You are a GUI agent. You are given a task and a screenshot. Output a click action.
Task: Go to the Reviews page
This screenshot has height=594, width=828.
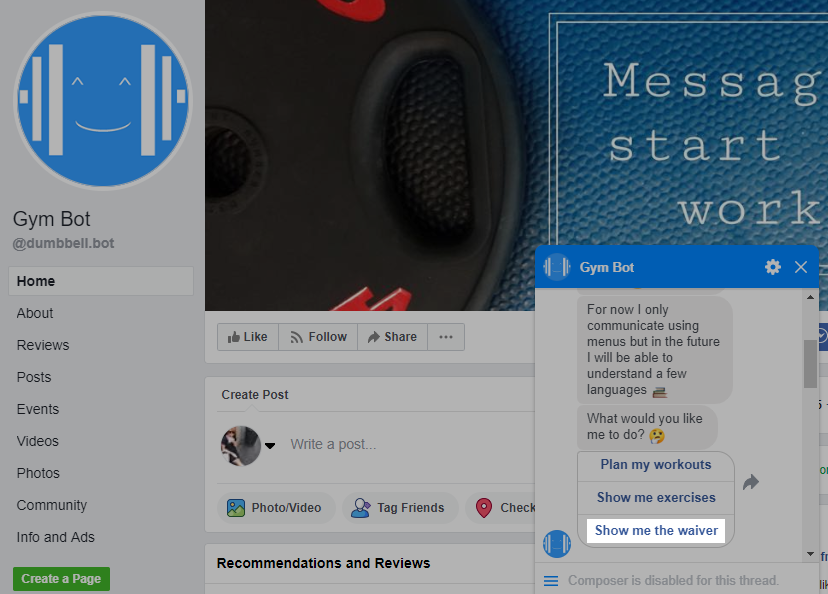click(x=43, y=345)
